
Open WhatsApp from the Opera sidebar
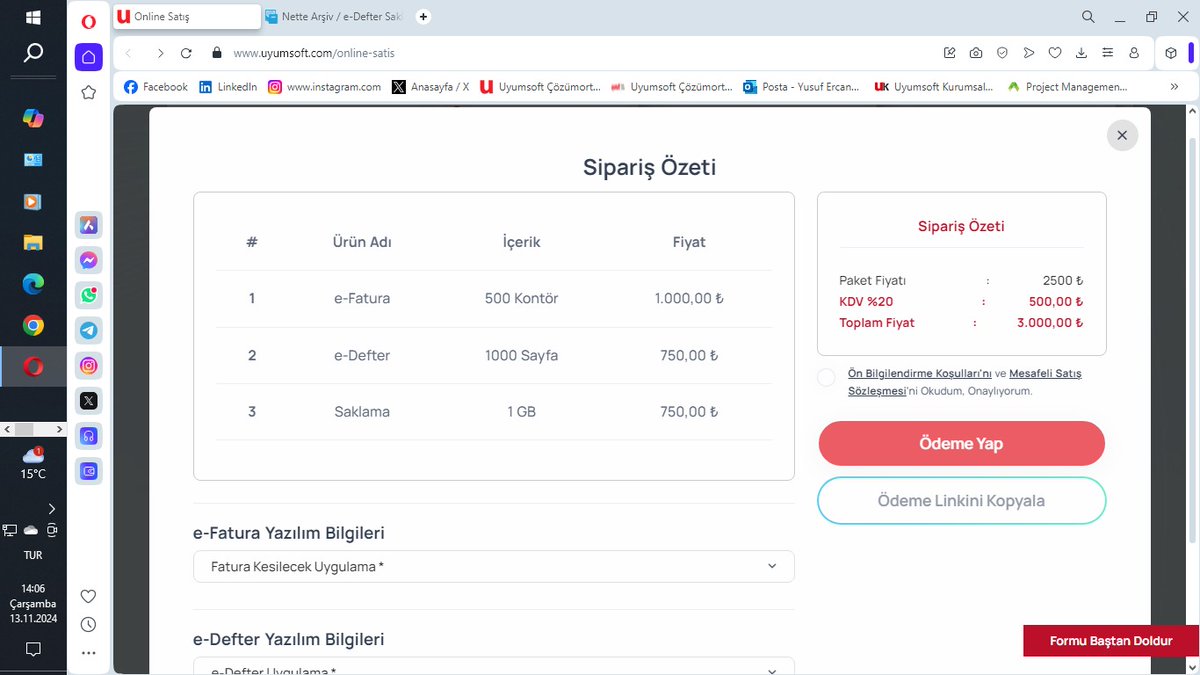88,295
